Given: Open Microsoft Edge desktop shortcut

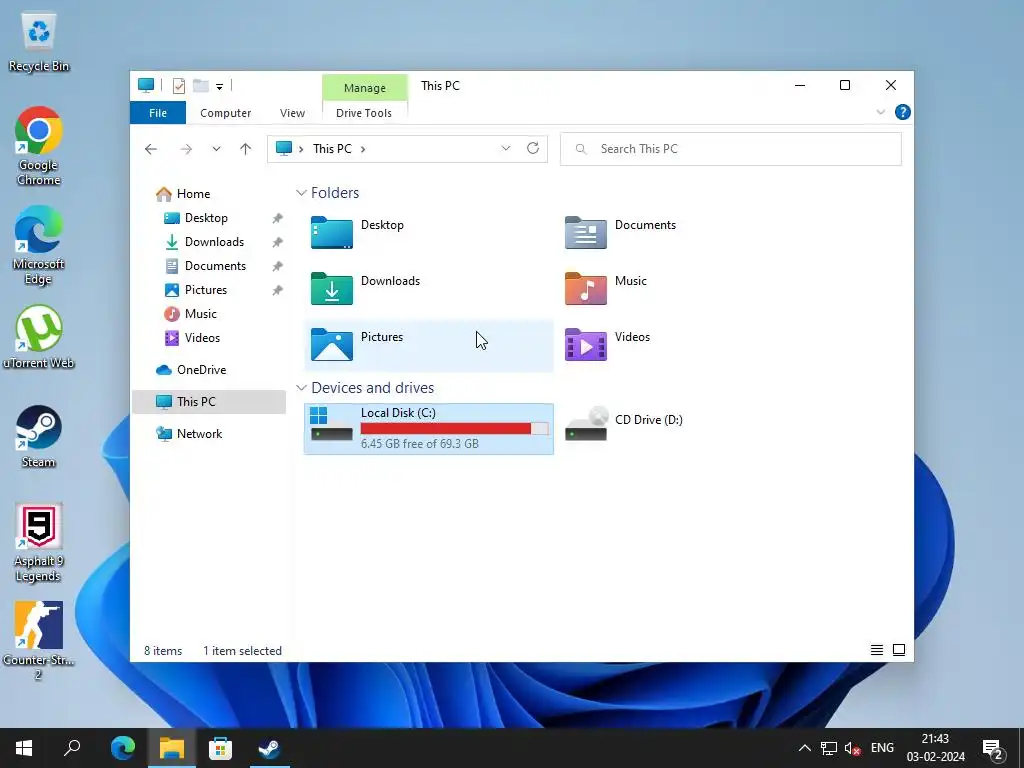Looking at the screenshot, I should point(39,245).
